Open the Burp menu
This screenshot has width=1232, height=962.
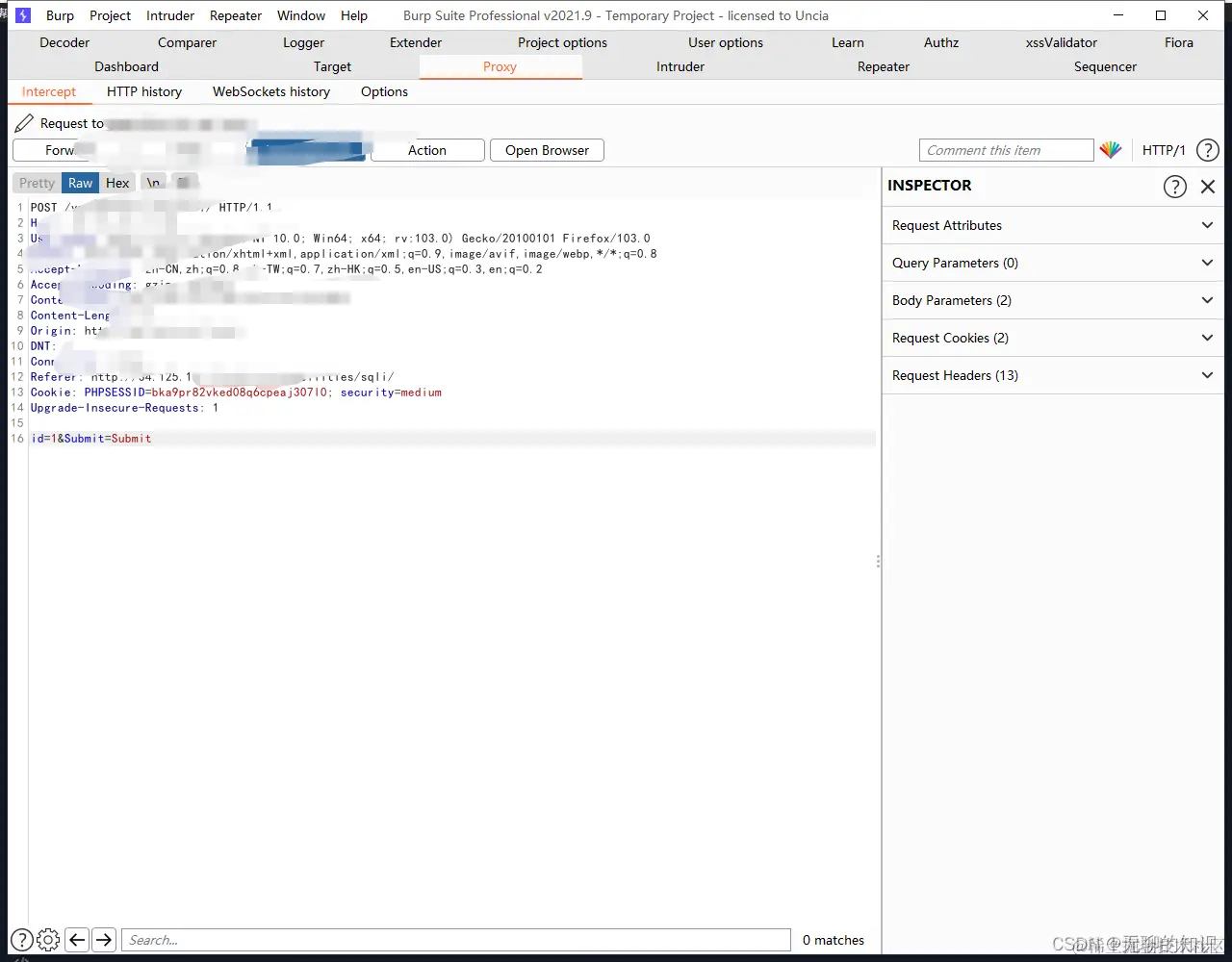[60, 15]
